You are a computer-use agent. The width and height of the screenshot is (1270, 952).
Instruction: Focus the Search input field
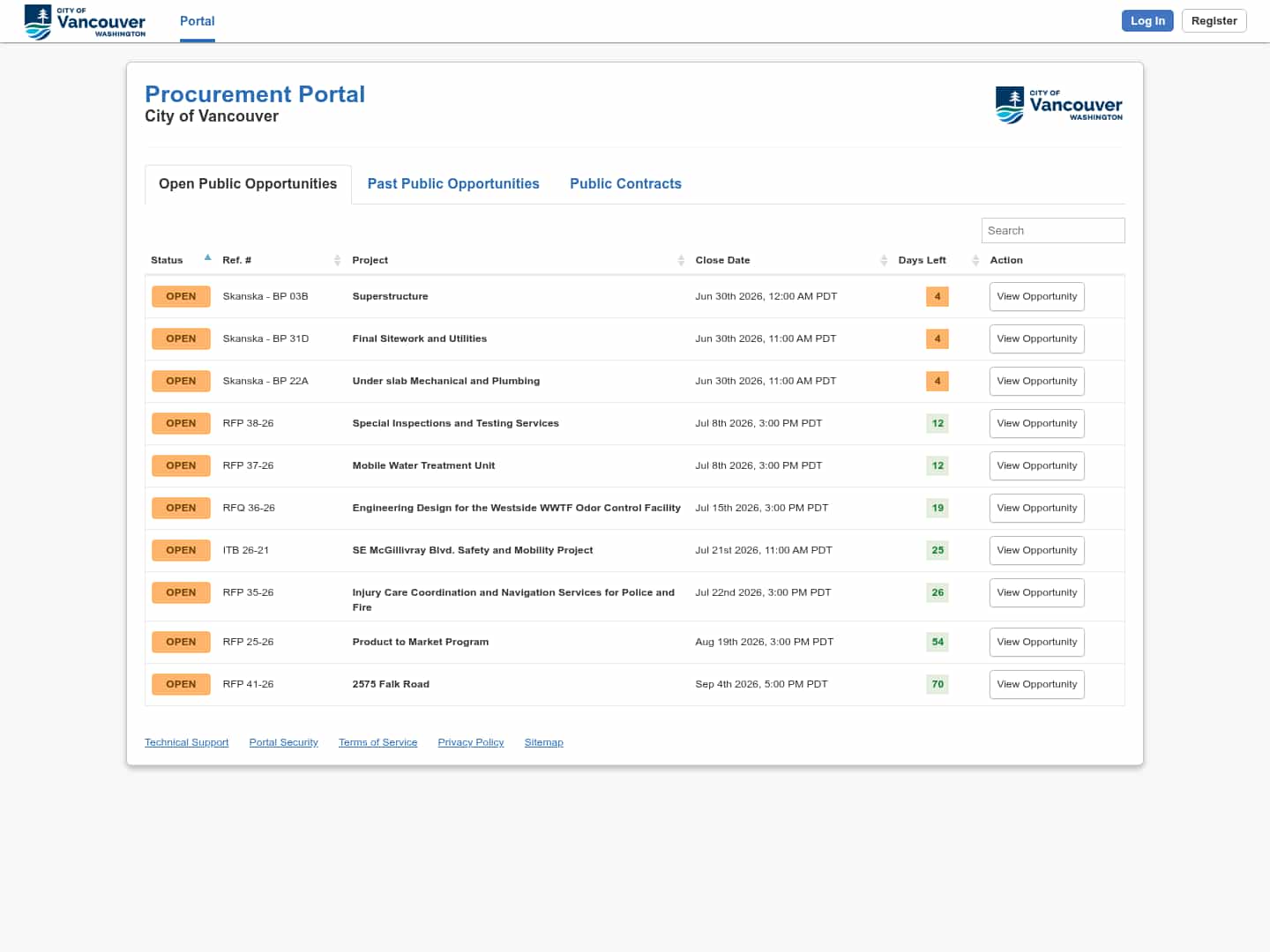(1053, 230)
